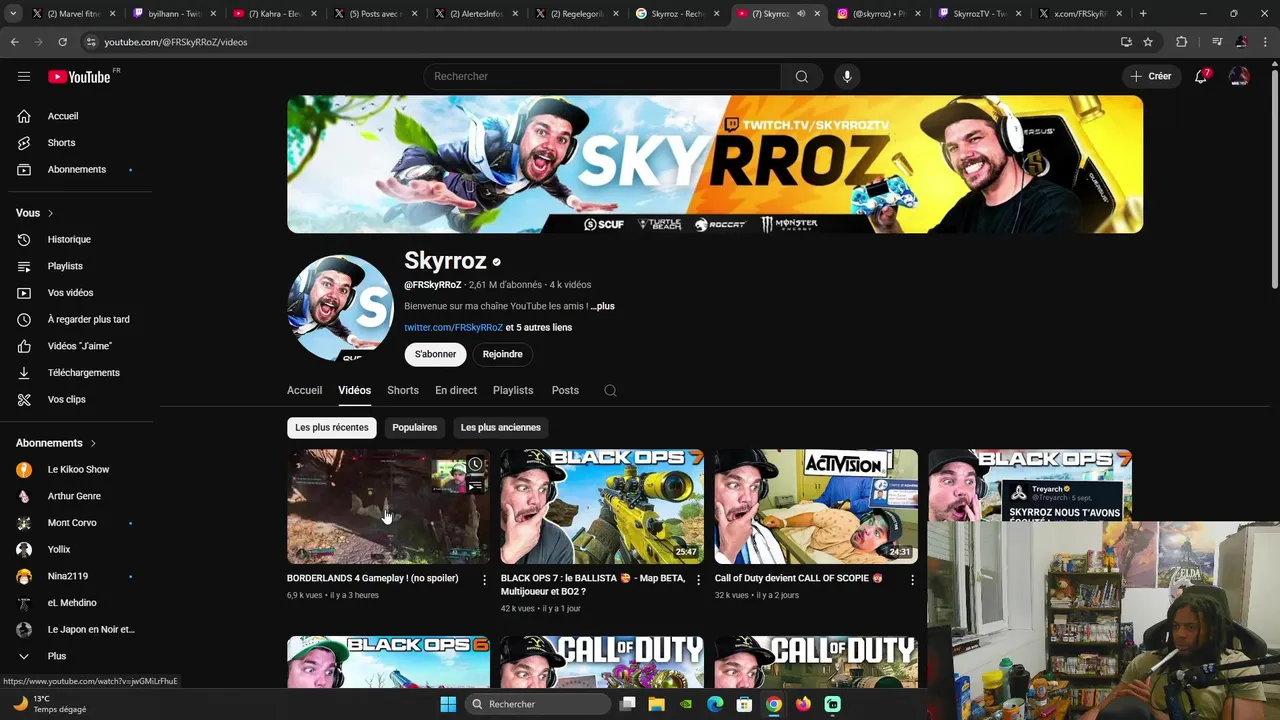Expand the Vous section chevron

(50, 213)
